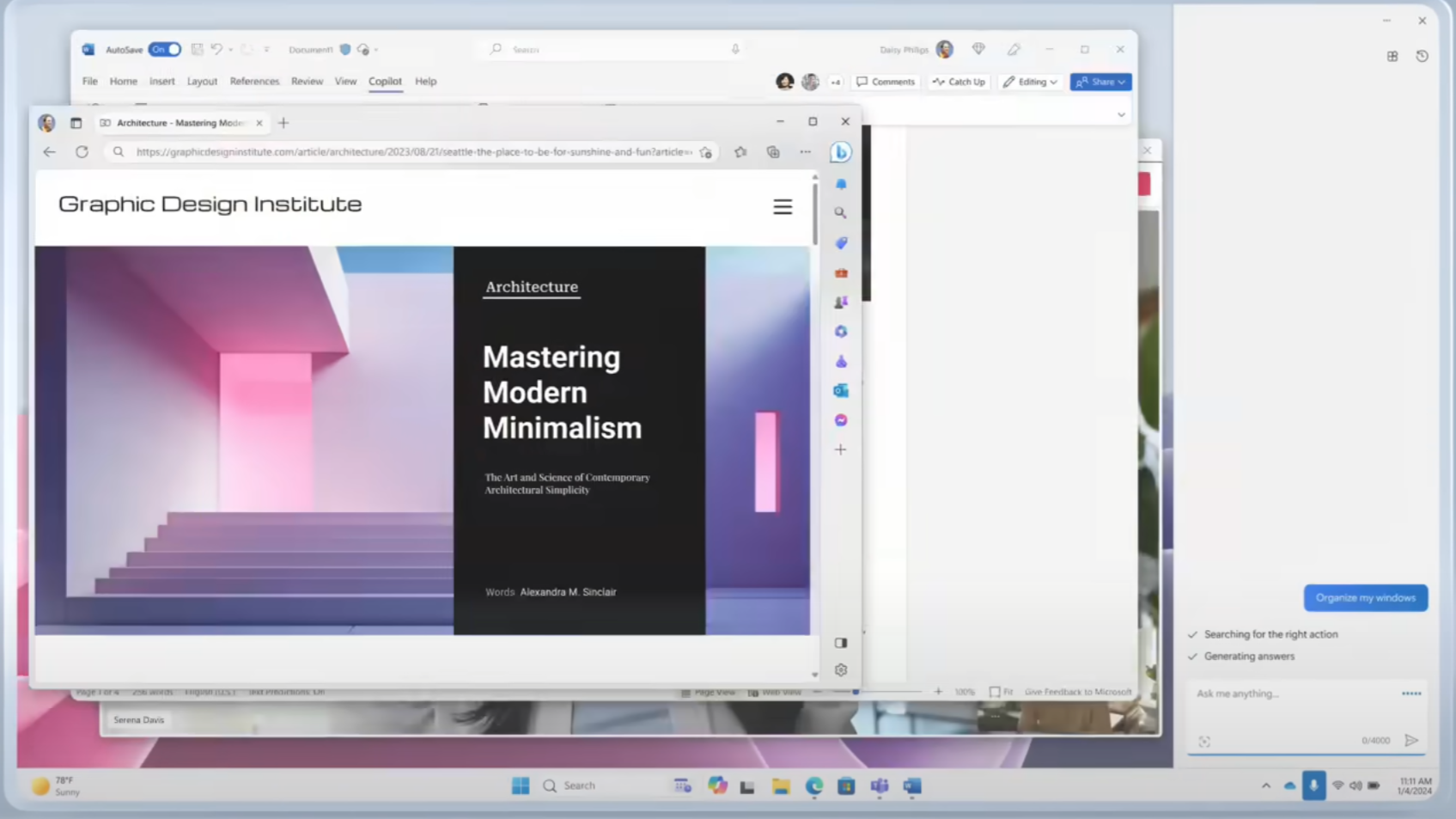The width and height of the screenshot is (1456, 819).
Task: Click the screenshot capture icon in Copilot input
Action: click(x=1204, y=742)
